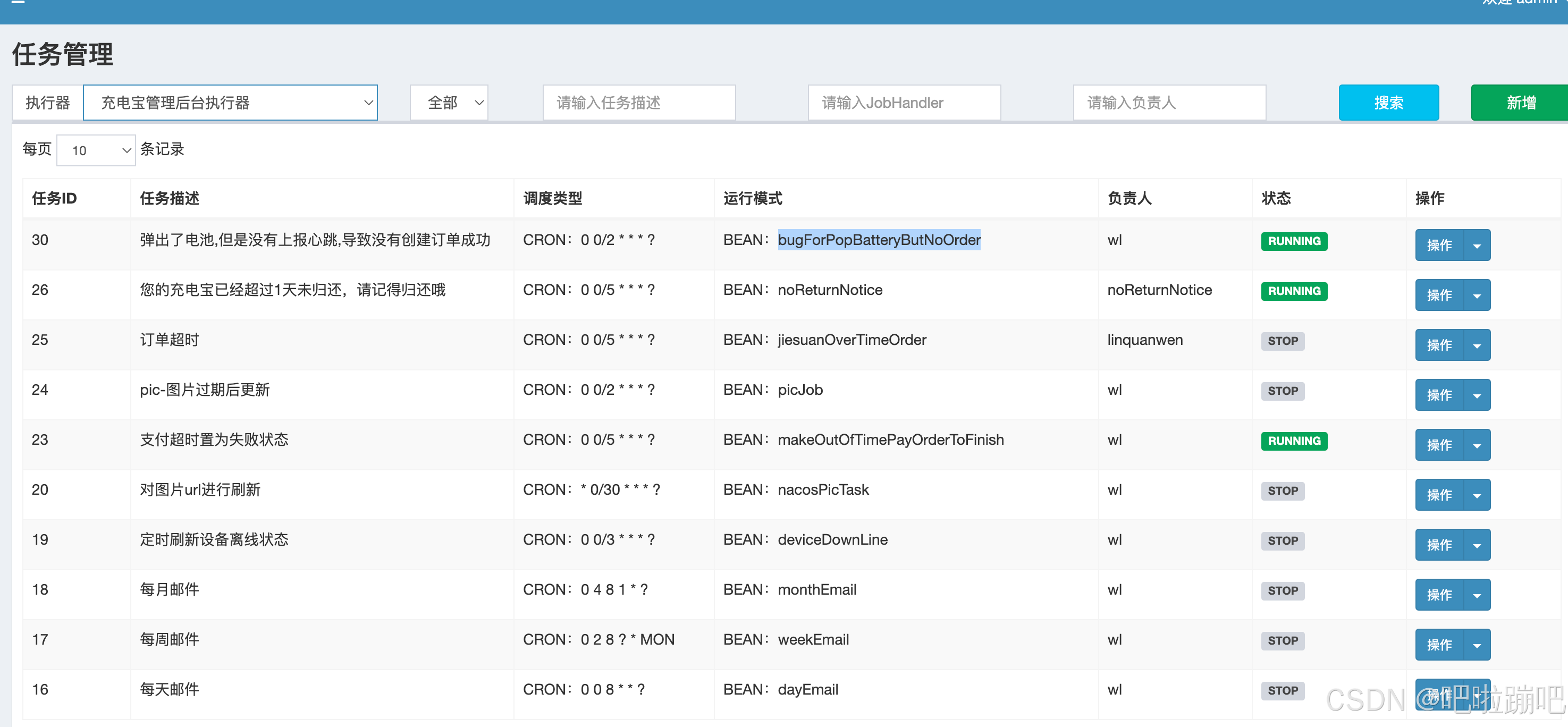The height and width of the screenshot is (727, 1568).
Task: Click the hamburger menu icon at top-left
Action: click(18, 2)
